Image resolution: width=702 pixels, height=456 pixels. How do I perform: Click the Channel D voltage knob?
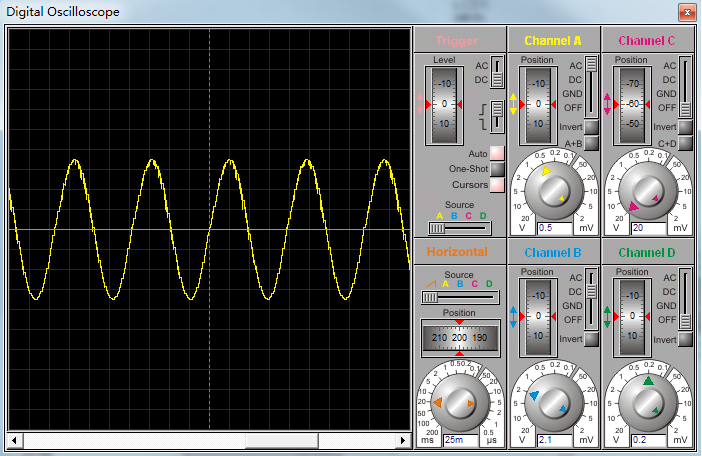tap(647, 401)
